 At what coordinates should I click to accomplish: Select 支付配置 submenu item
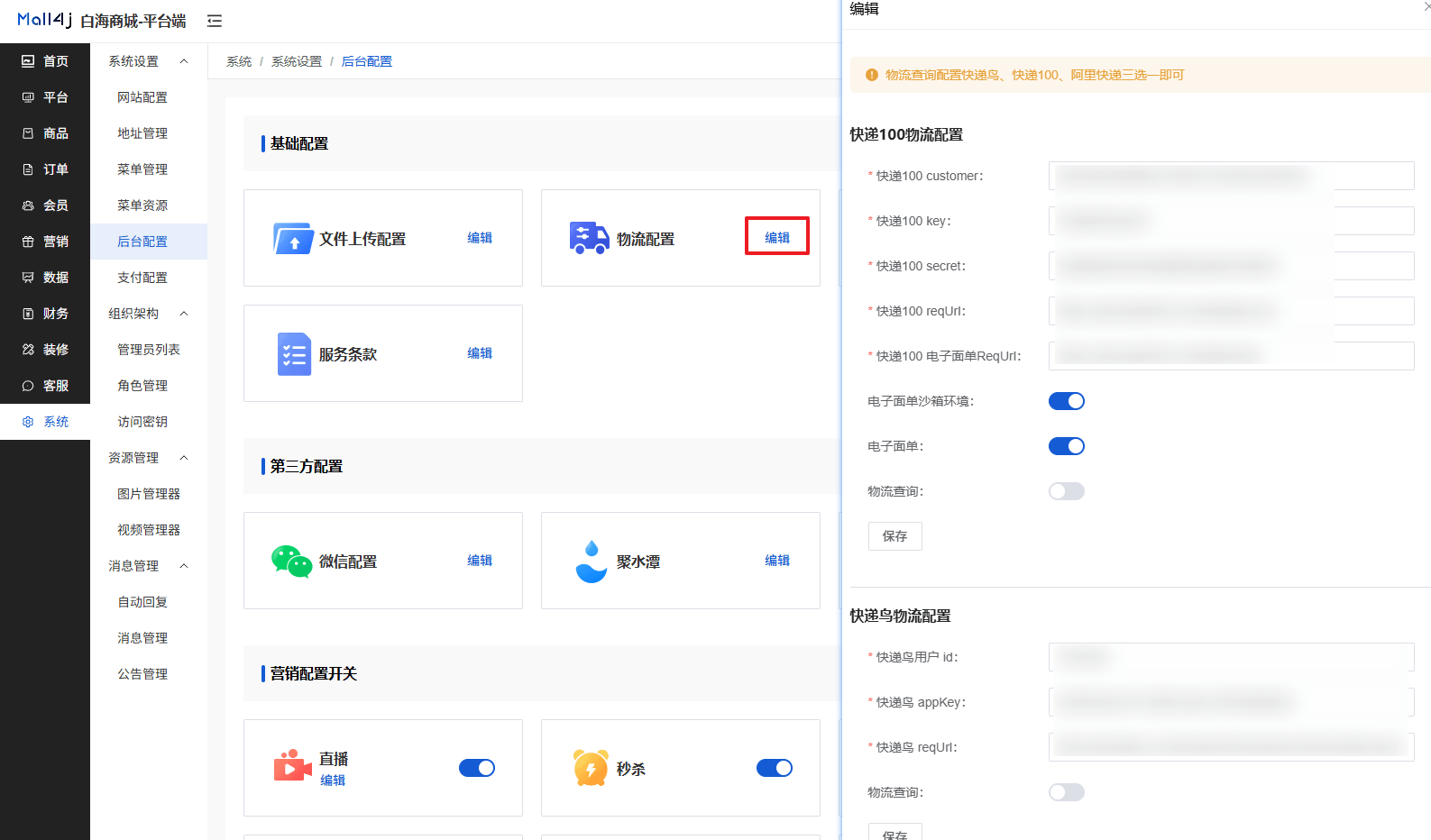point(149,278)
